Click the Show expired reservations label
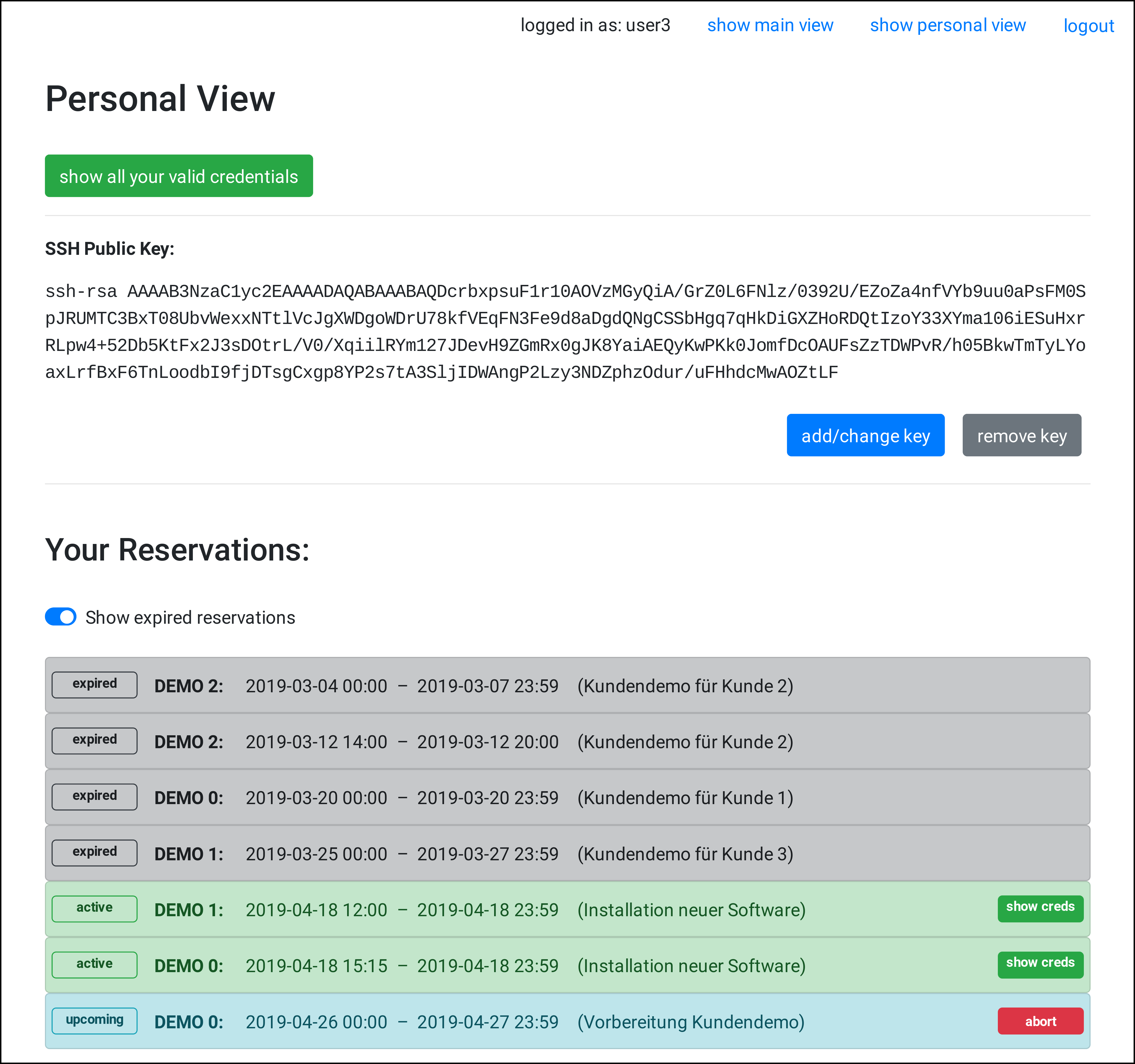1135x1064 pixels. pyautogui.click(x=190, y=618)
